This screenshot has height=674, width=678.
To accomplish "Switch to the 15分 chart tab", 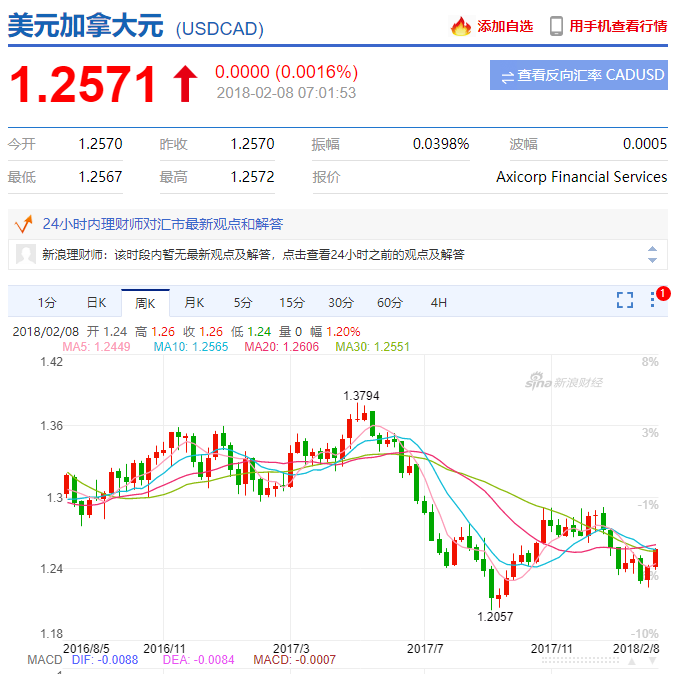I will [x=292, y=303].
